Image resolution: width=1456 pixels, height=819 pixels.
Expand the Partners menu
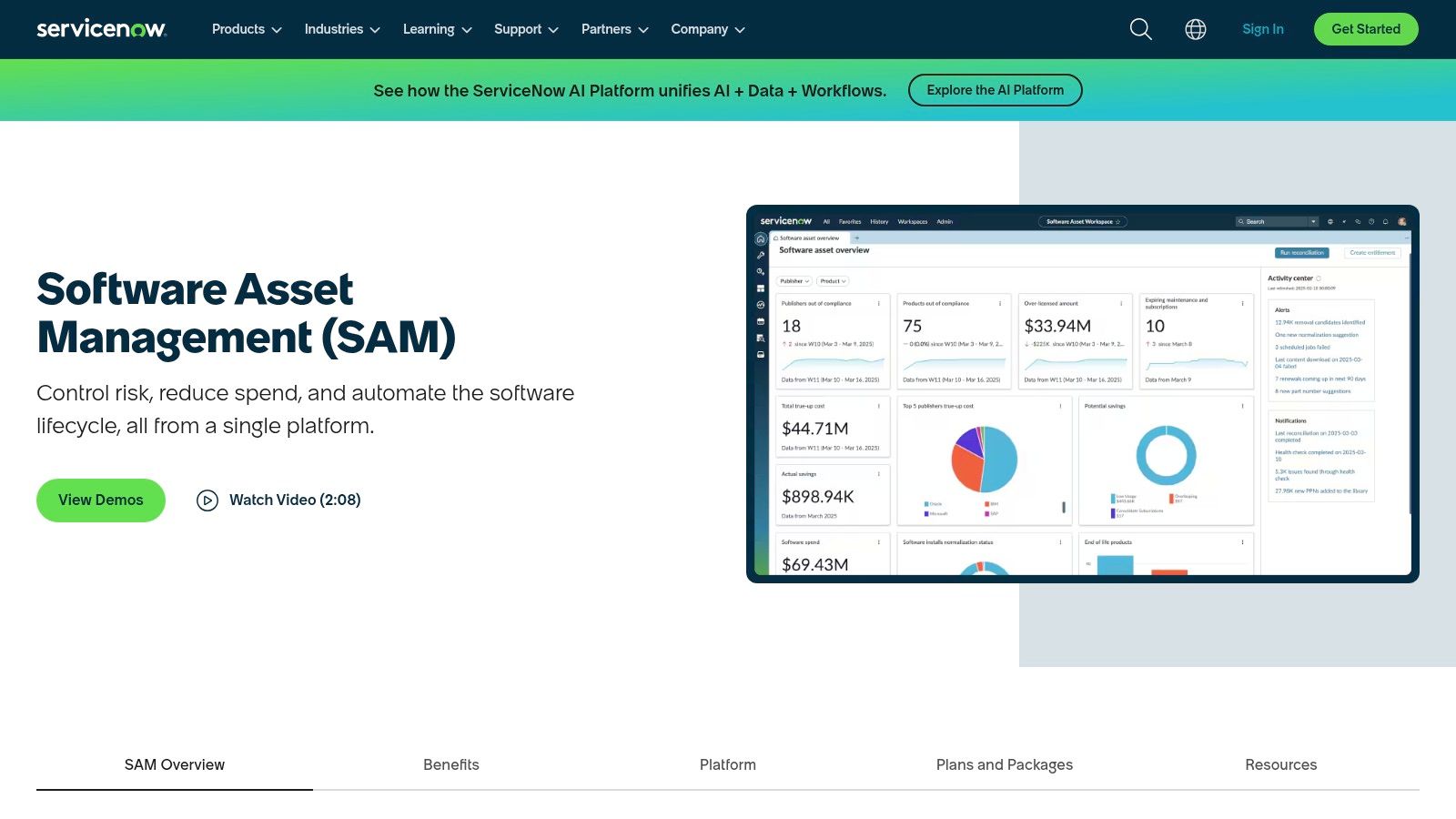pos(615,29)
